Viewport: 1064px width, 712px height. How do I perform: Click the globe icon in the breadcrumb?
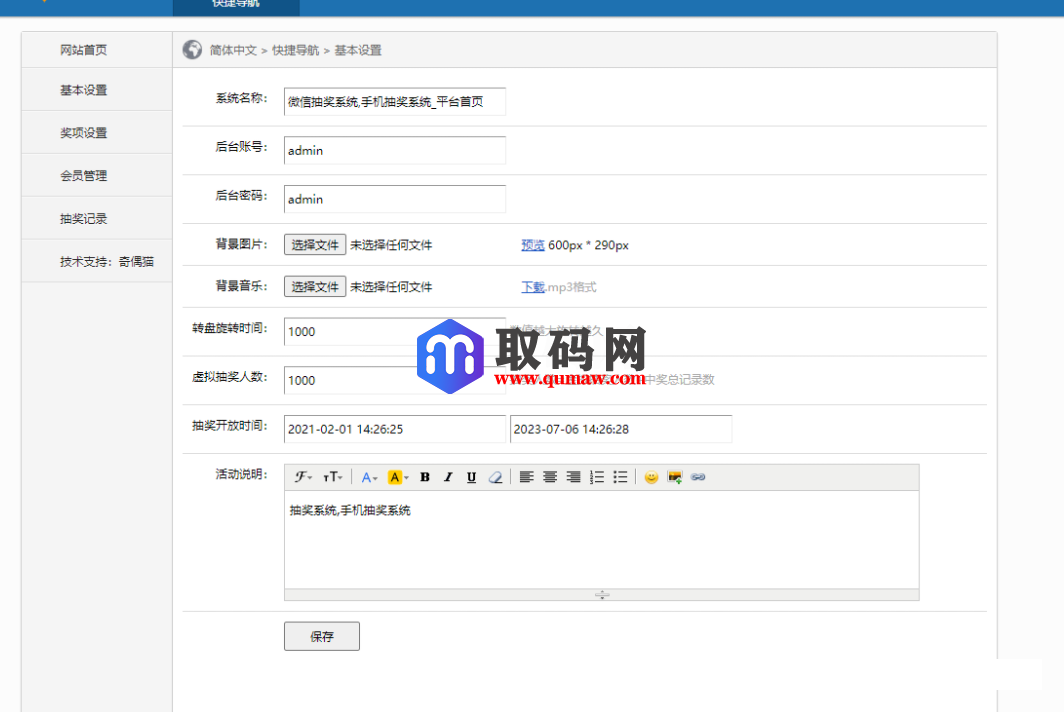192,49
